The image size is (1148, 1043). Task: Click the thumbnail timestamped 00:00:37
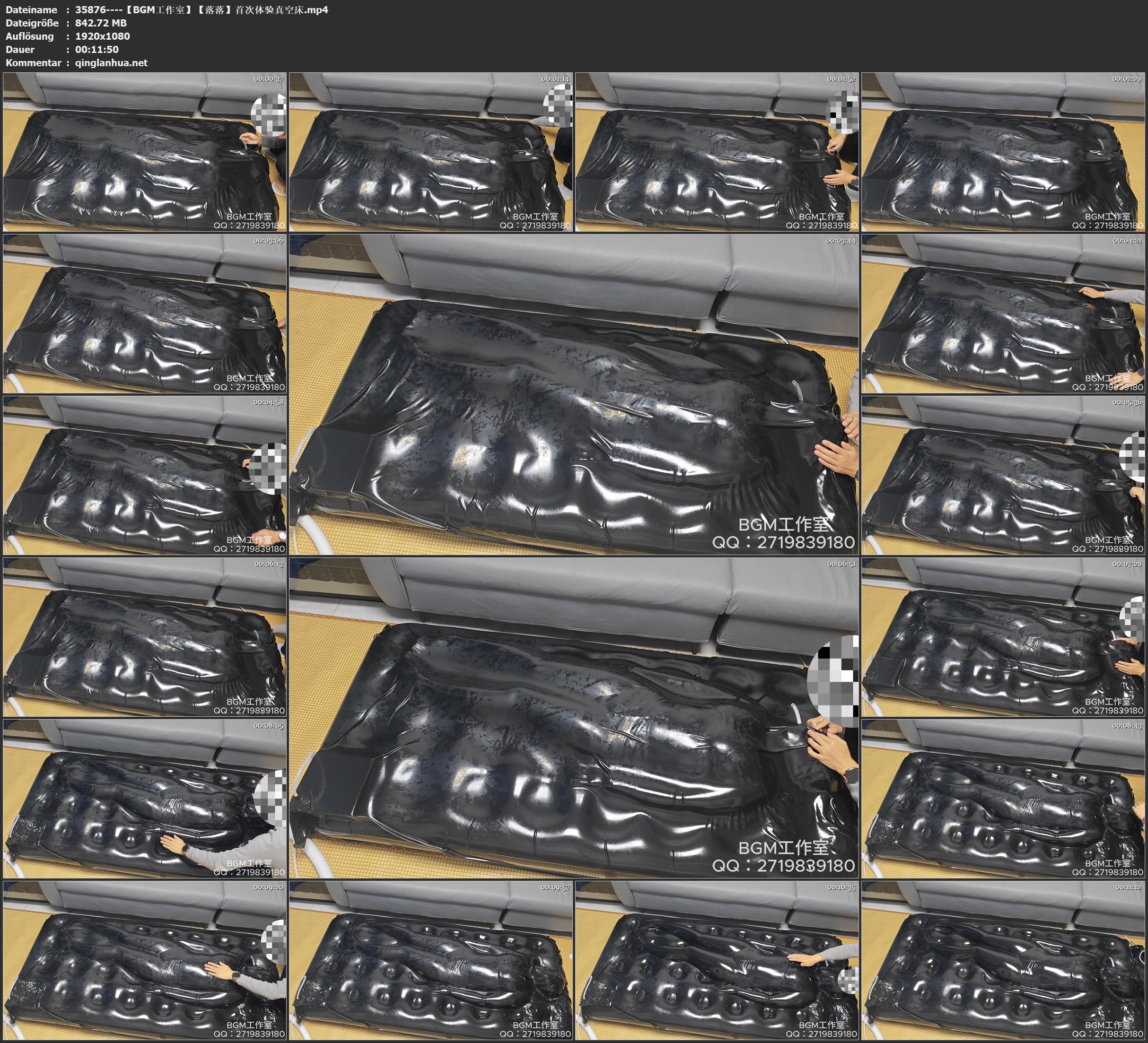click(x=145, y=152)
